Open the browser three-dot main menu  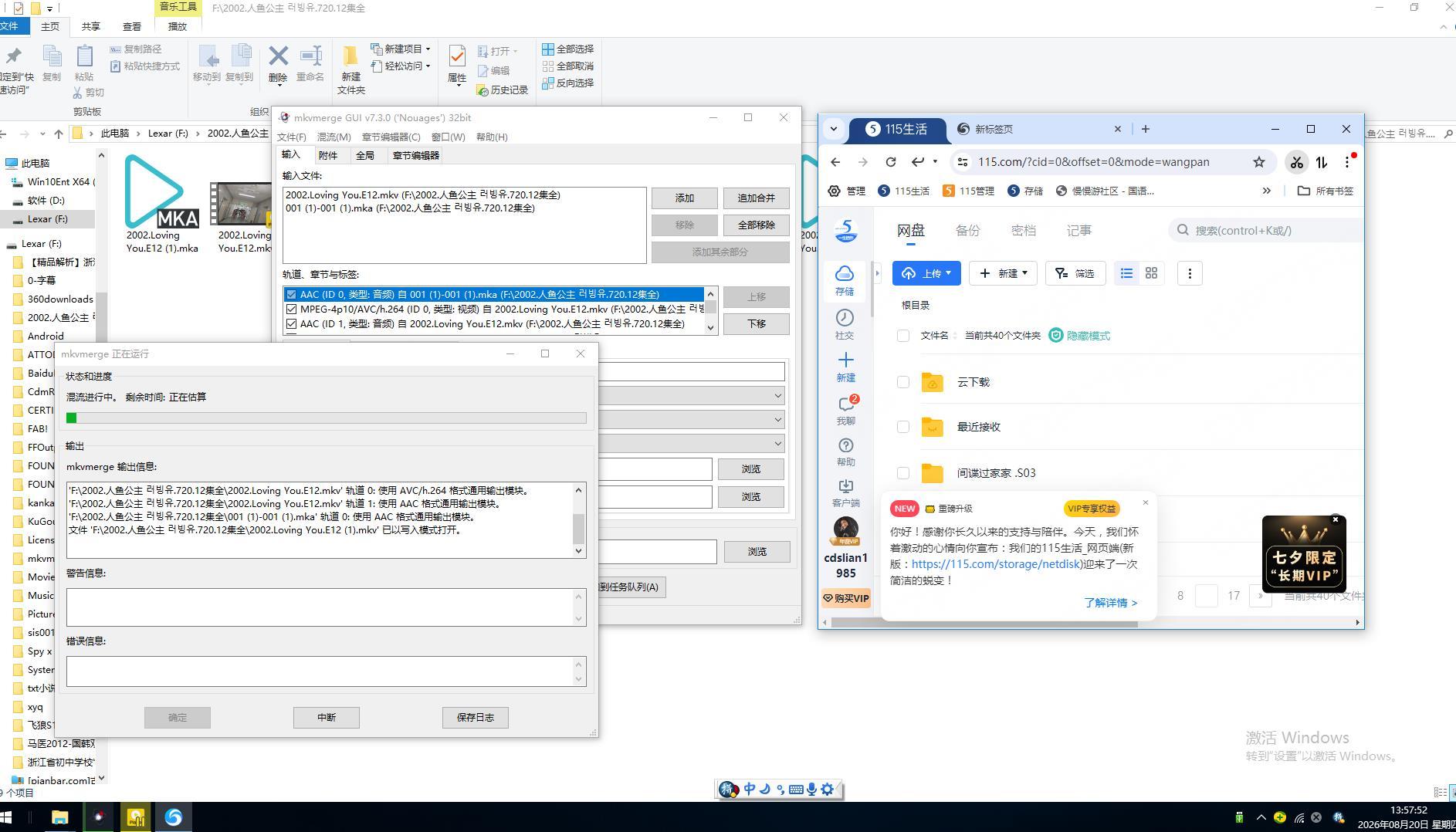(x=1347, y=162)
